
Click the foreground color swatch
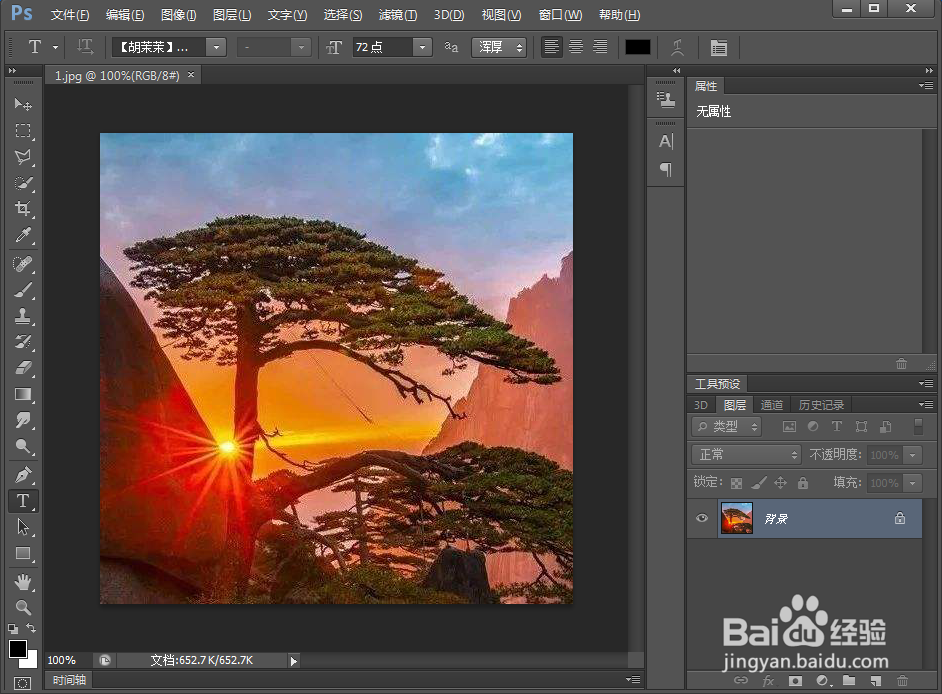point(17,649)
